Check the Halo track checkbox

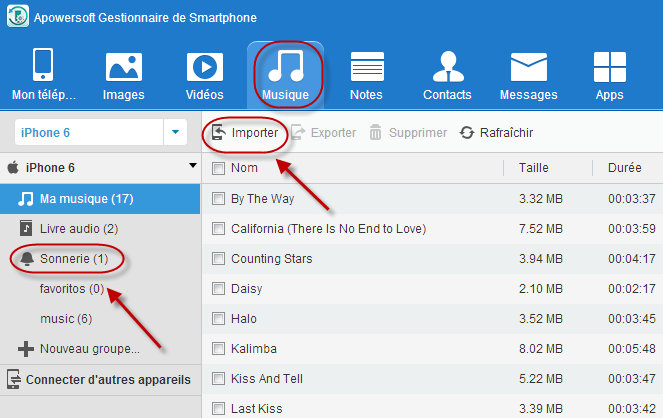[218, 319]
